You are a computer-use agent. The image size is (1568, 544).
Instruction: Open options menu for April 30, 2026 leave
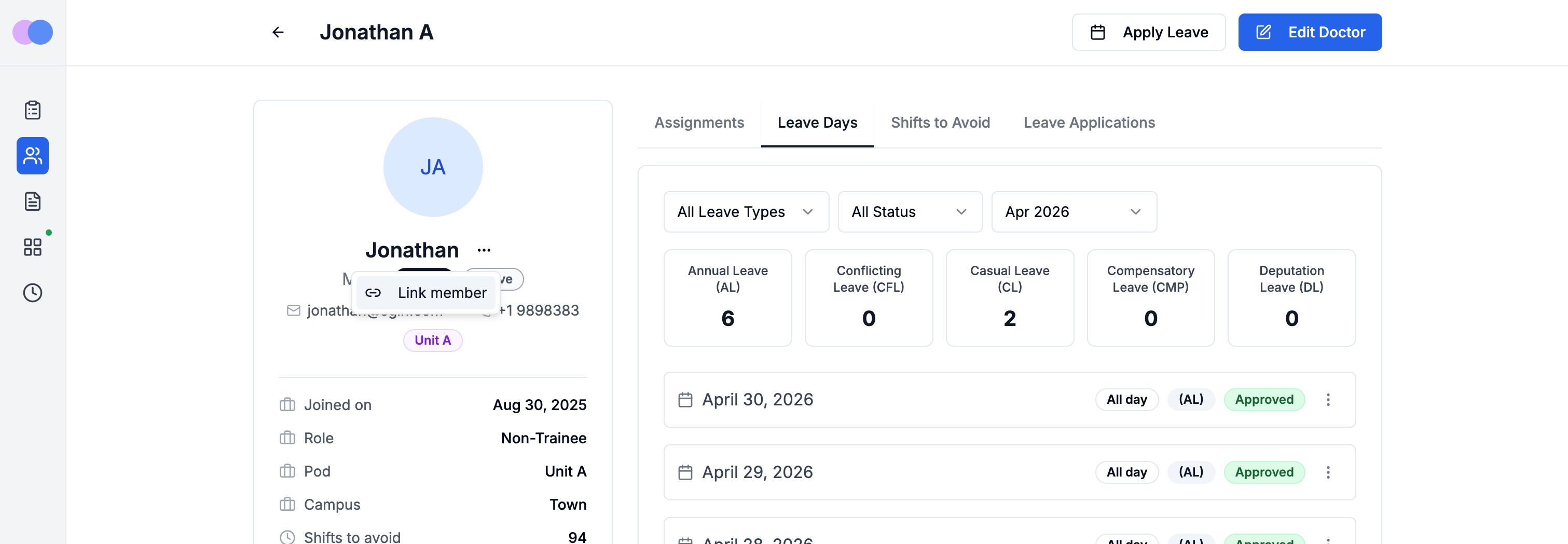(x=1328, y=400)
